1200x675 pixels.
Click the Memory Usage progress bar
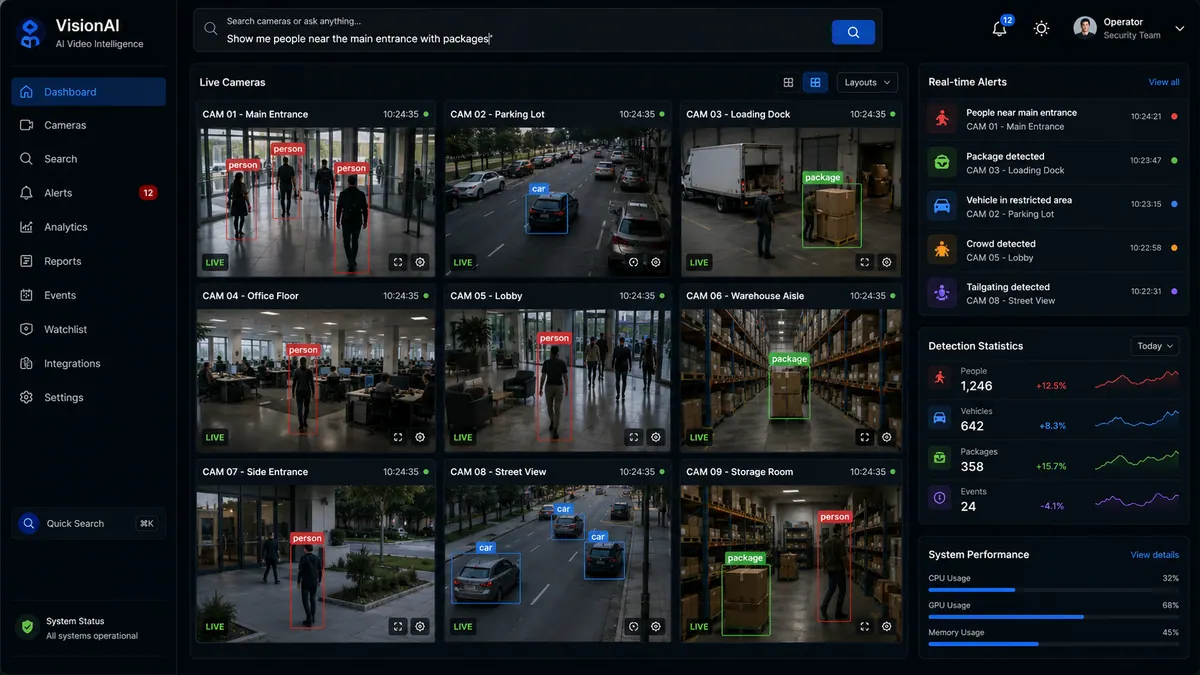(x=1053, y=644)
